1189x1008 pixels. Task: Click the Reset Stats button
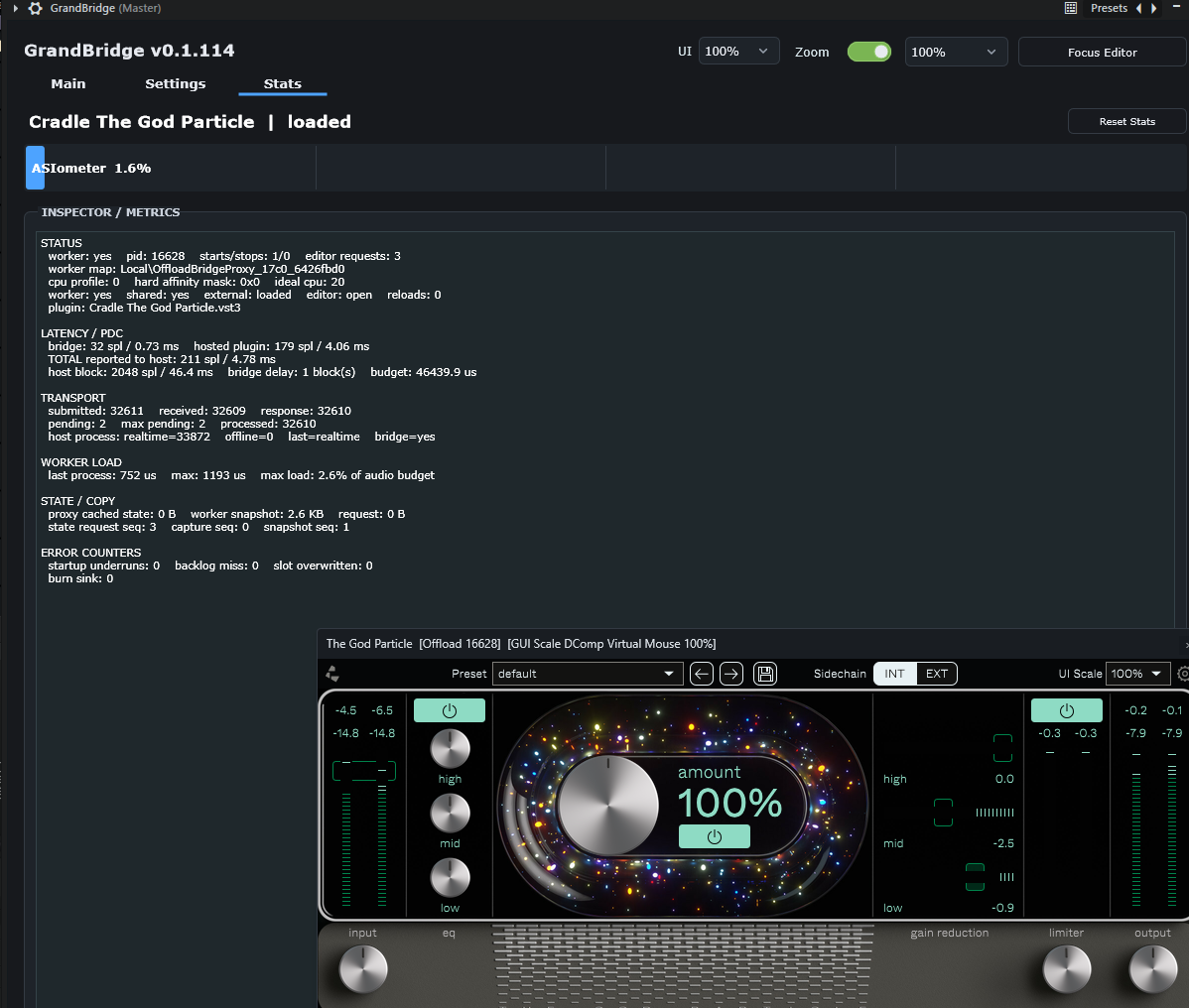coord(1126,121)
